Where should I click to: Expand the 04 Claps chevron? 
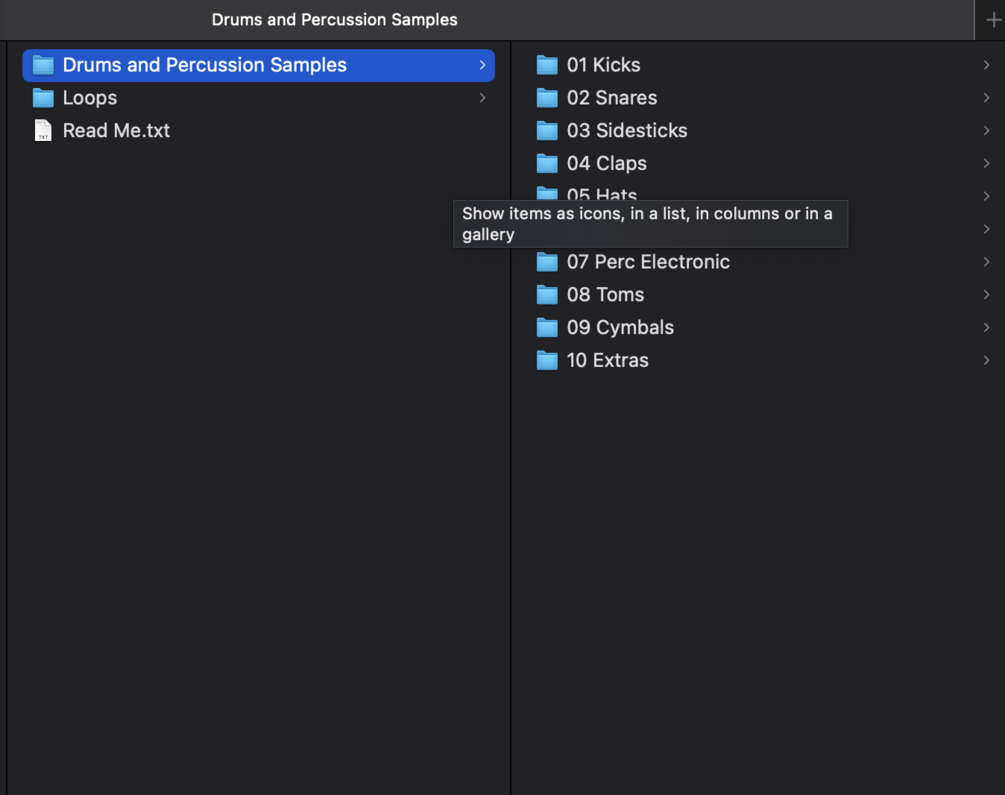click(986, 164)
